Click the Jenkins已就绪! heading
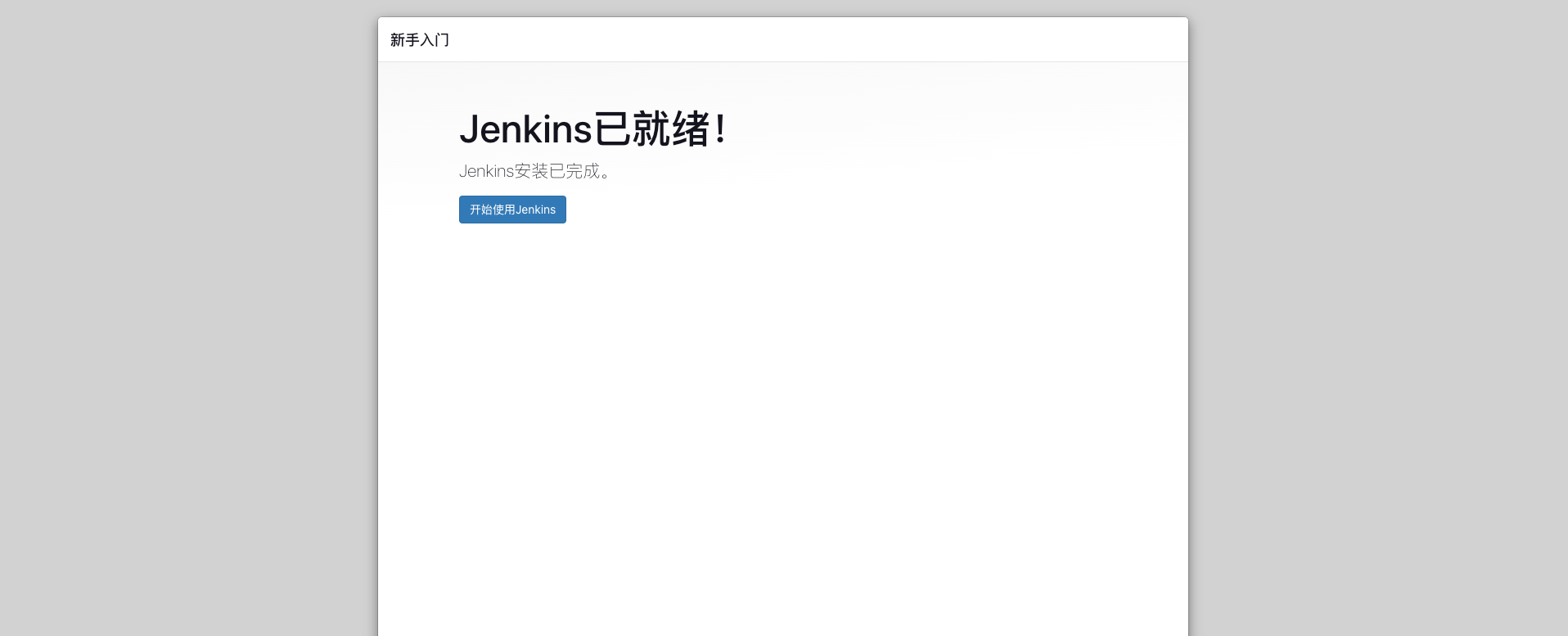The height and width of the screenshot is (636, 1568). tap(593, 129)
